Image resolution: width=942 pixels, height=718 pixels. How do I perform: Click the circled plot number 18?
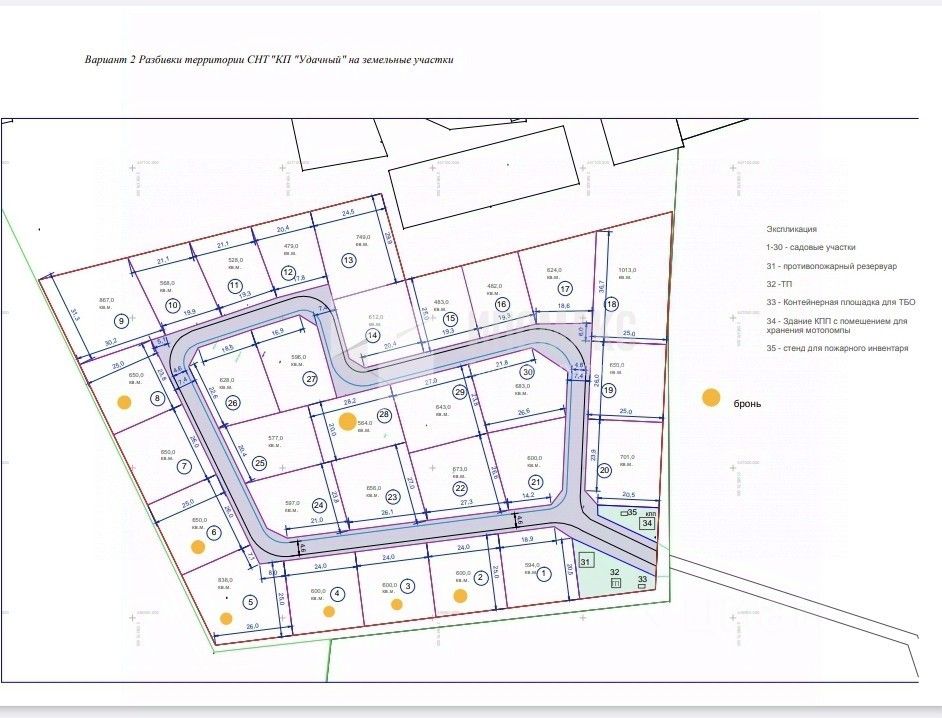pos(612,304)
